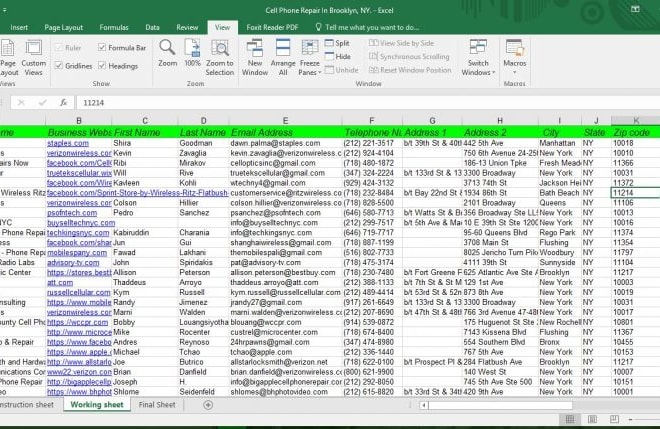
Task: Click the Unhide window button
Action: (341, 70)
